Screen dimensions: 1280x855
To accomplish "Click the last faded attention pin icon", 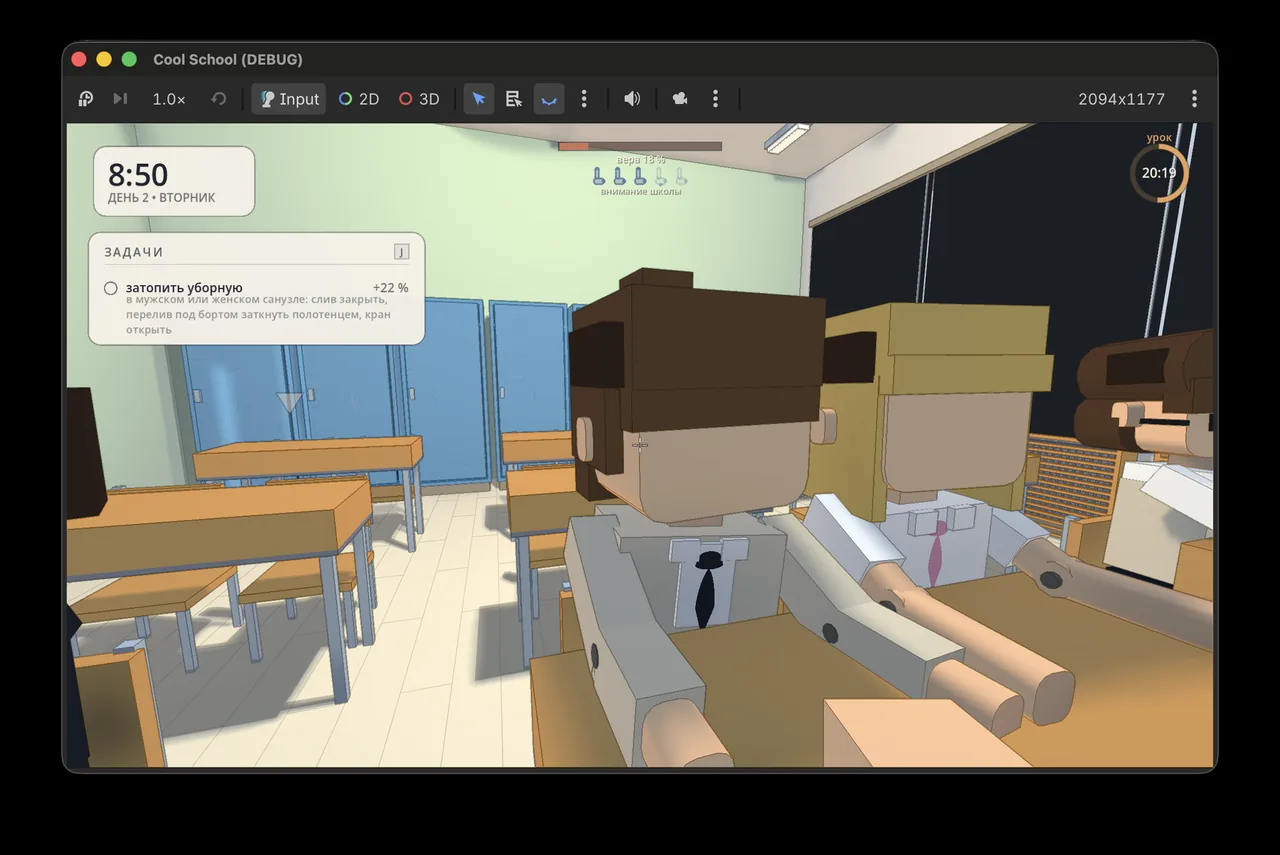I will pyautogui.click(x=681, y=176).
